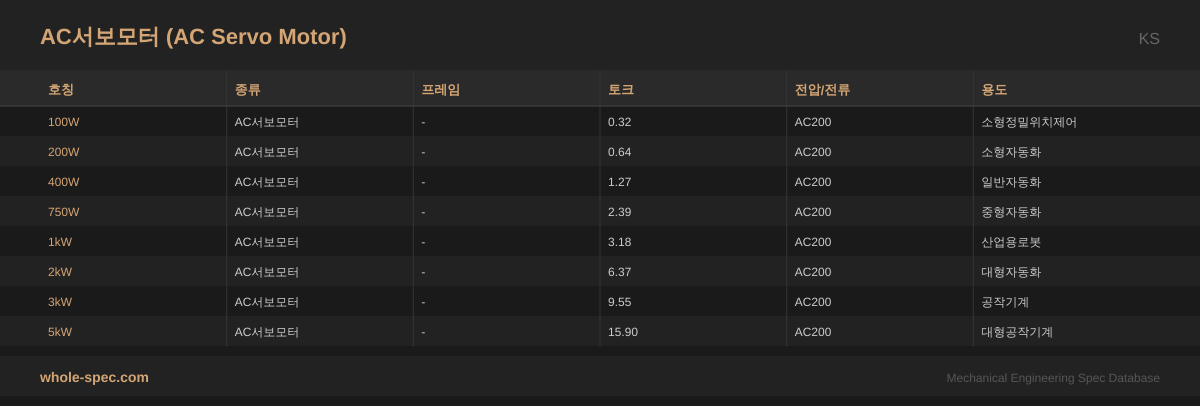
Task: Click the 전압/전류 column header
Action: coord(822,89)
